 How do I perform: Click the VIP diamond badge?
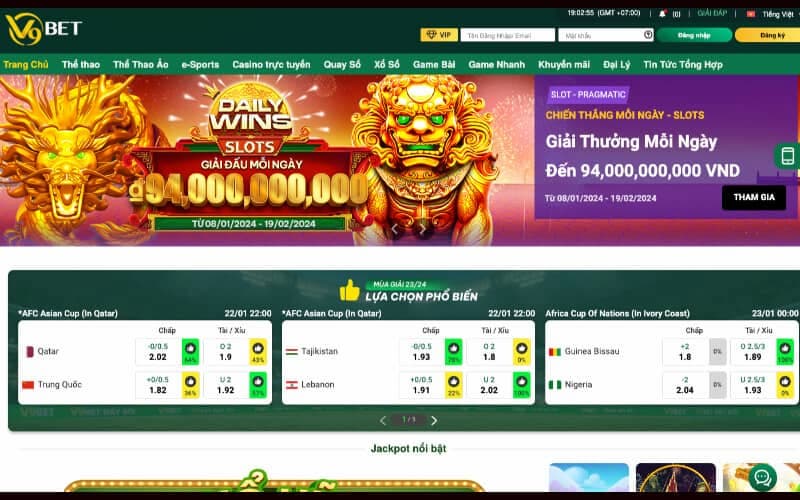[439, 35]
